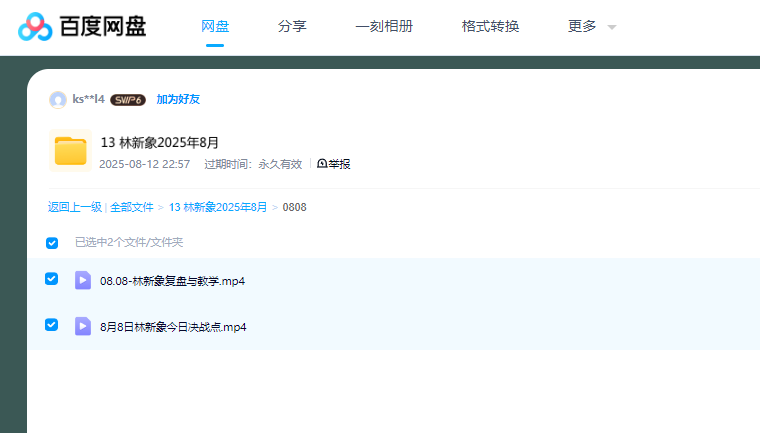760x433 pixels.
Task: Toggle the select-all files checkbox
Action: pos(52,243)
